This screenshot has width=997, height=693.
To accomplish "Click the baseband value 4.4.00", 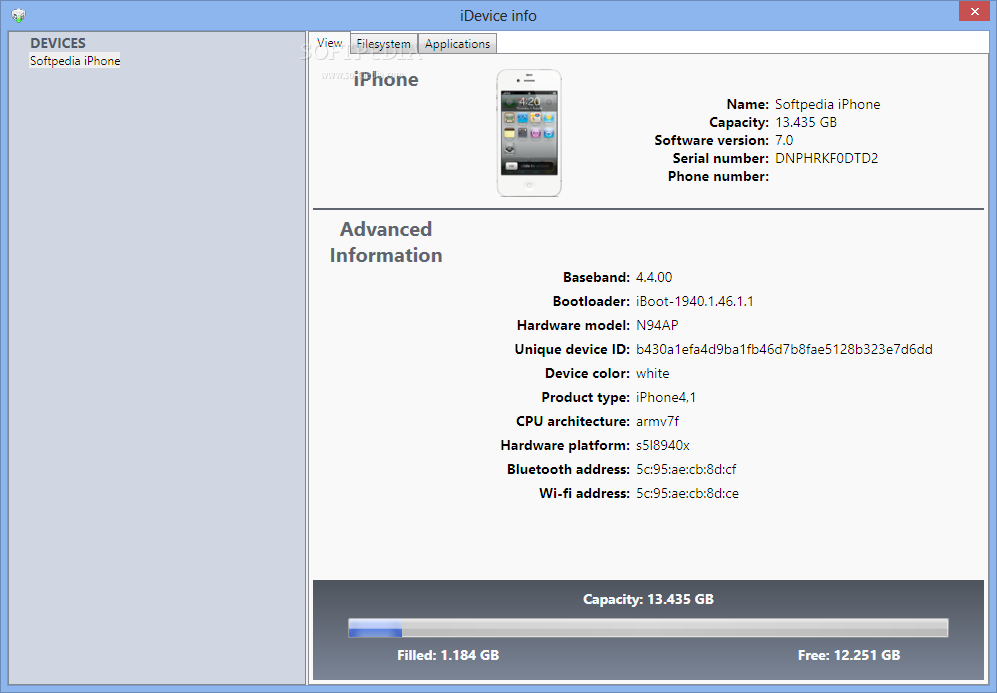I will (x=654, y=277).
